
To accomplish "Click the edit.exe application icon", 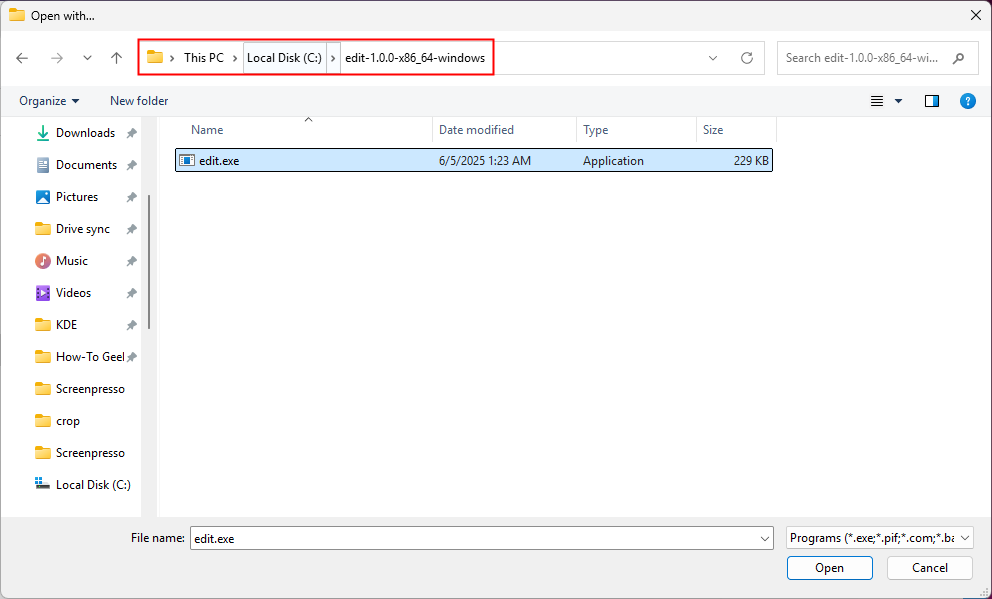I will (x=187, y=161).
